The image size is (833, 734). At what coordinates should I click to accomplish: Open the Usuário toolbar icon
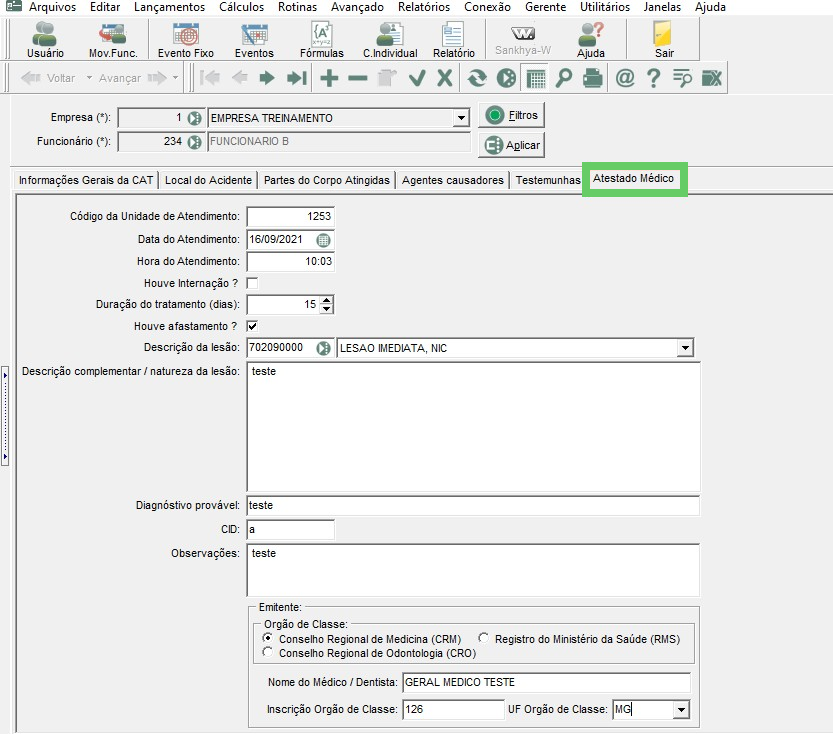click(45, 40)
